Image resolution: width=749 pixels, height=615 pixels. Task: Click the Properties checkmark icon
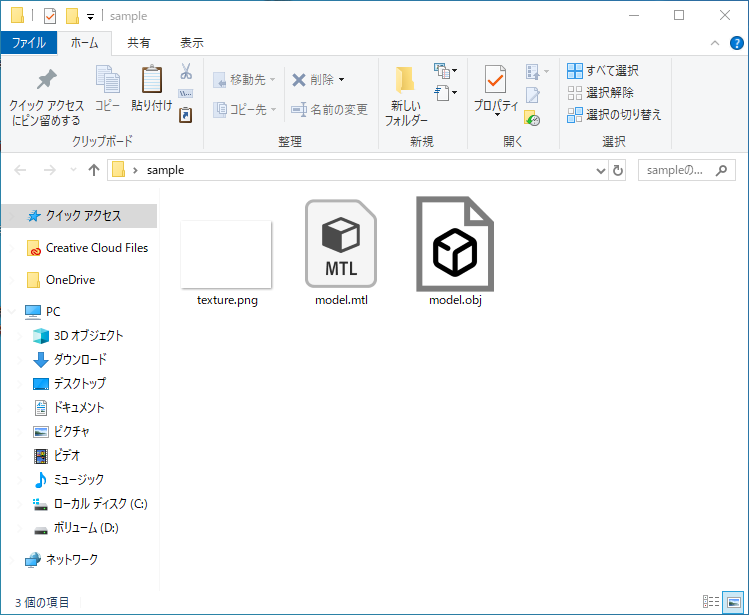click(x=495, y=79)
